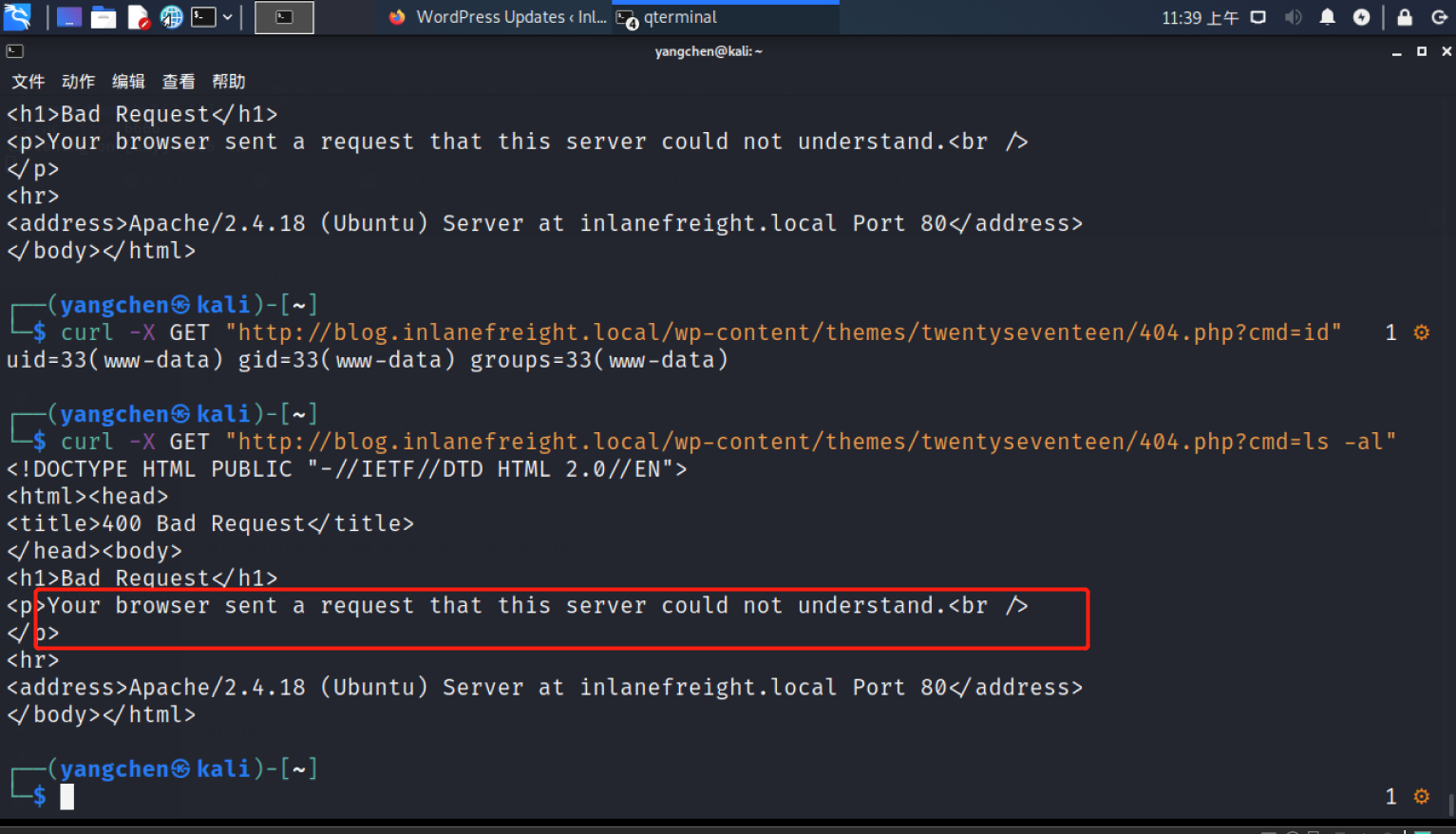This screenshot has height=834, width=1456.
Task: Open the 编辑 (Edit) menu
Action: click(129, 82)
